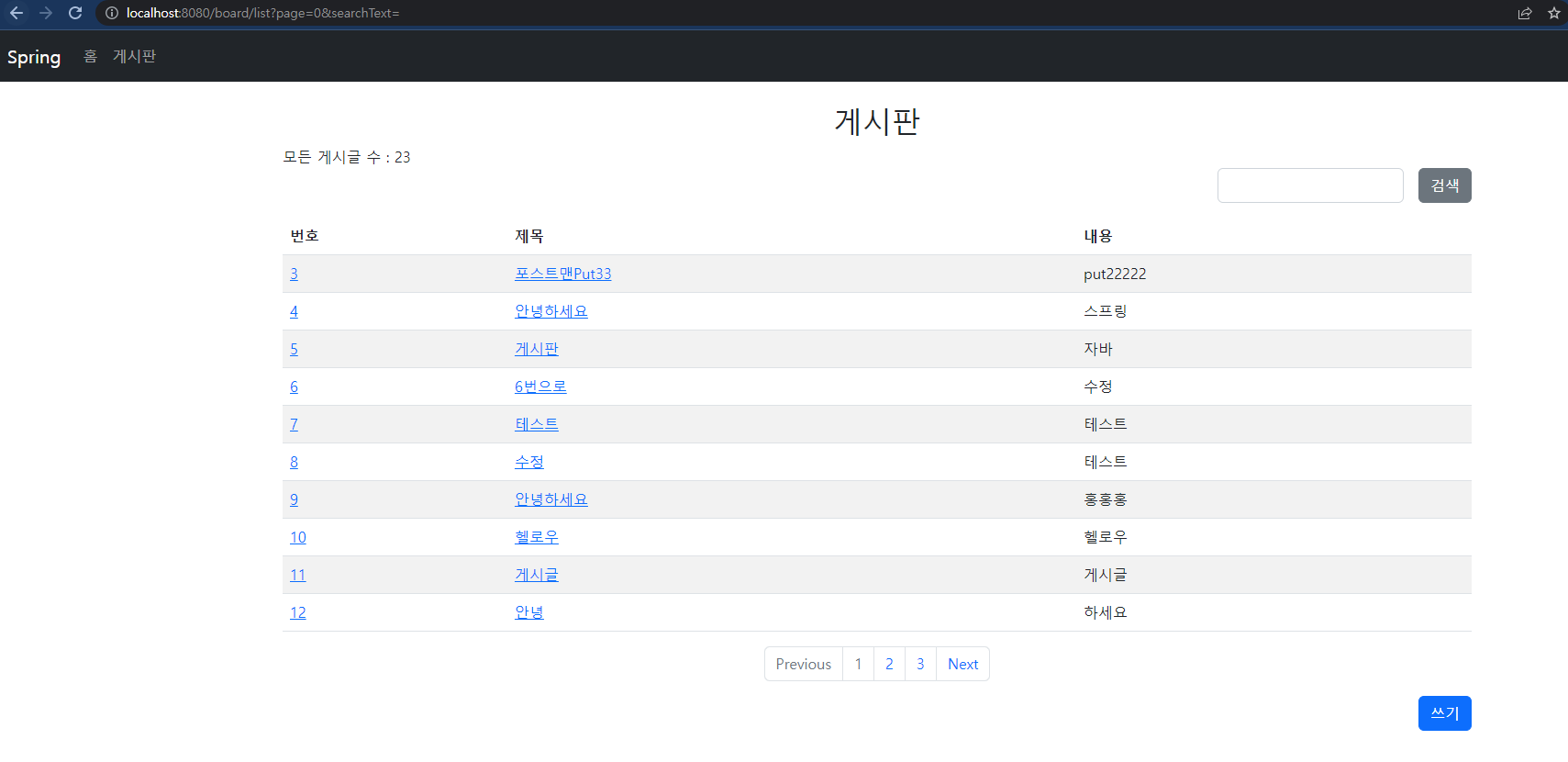Open the 안녕하세요 post in row 9
The image size is (1568, 762).
(x=551, y=499)
